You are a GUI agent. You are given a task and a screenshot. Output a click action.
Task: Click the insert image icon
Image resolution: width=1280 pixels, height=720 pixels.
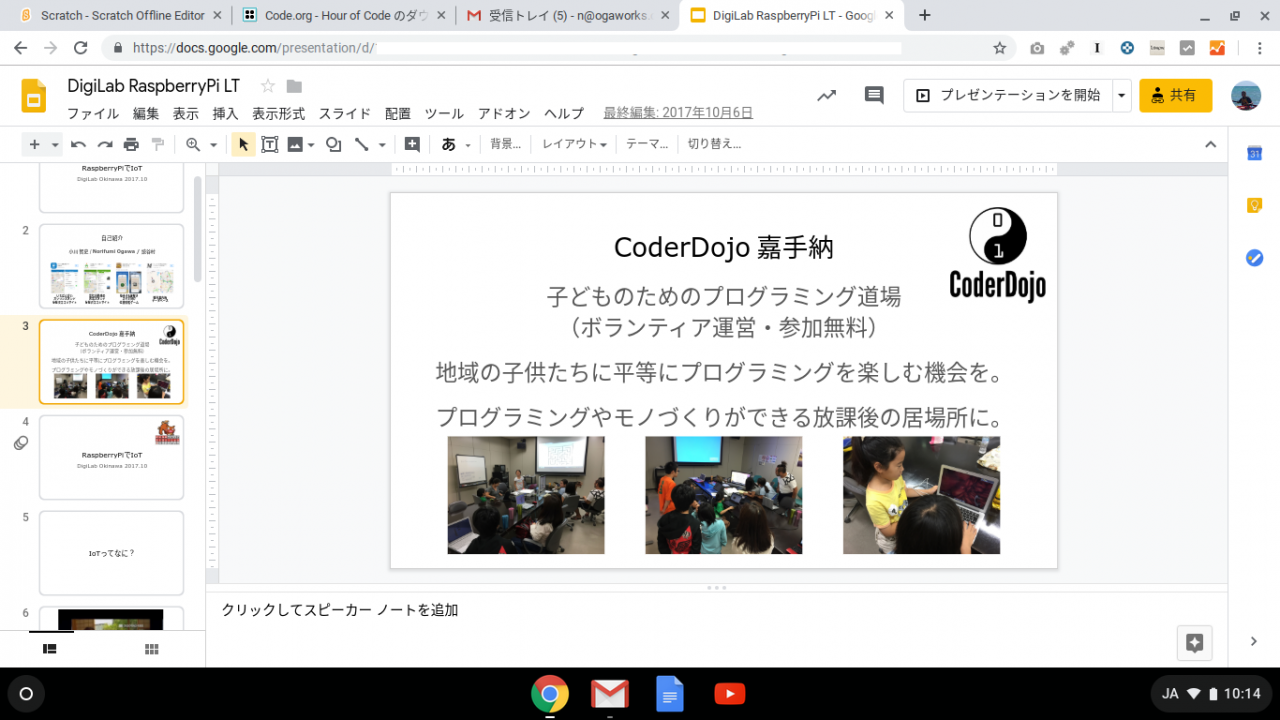295,144
